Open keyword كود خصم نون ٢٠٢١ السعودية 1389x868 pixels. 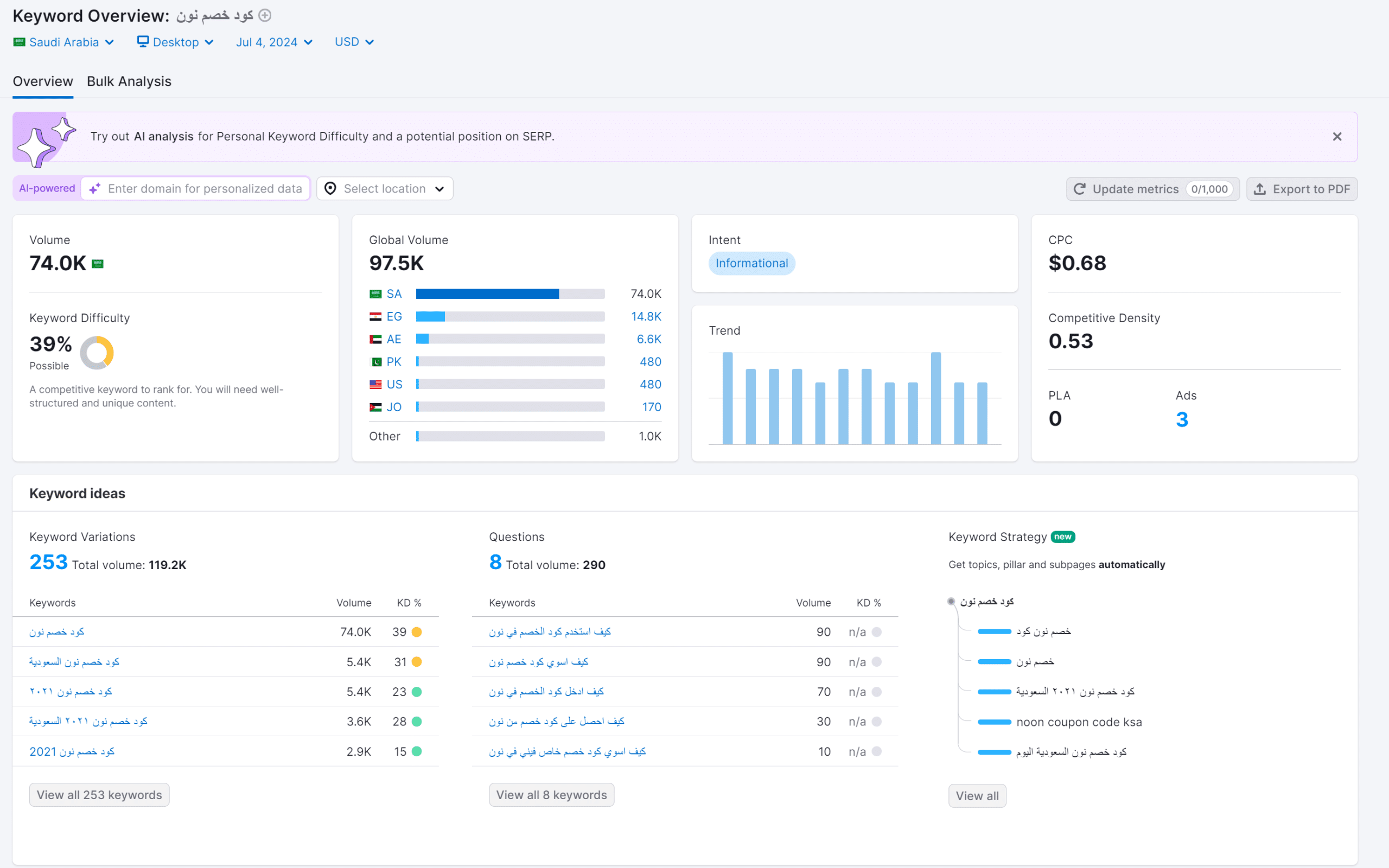[88, 722]
